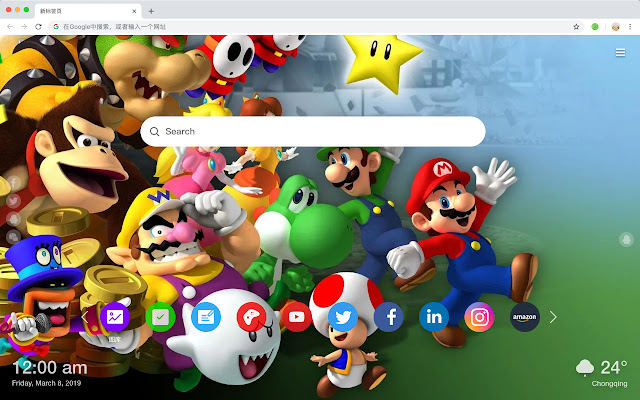
Task: Show next shortcuts with right chevron
Action: [x=553, y=317]
